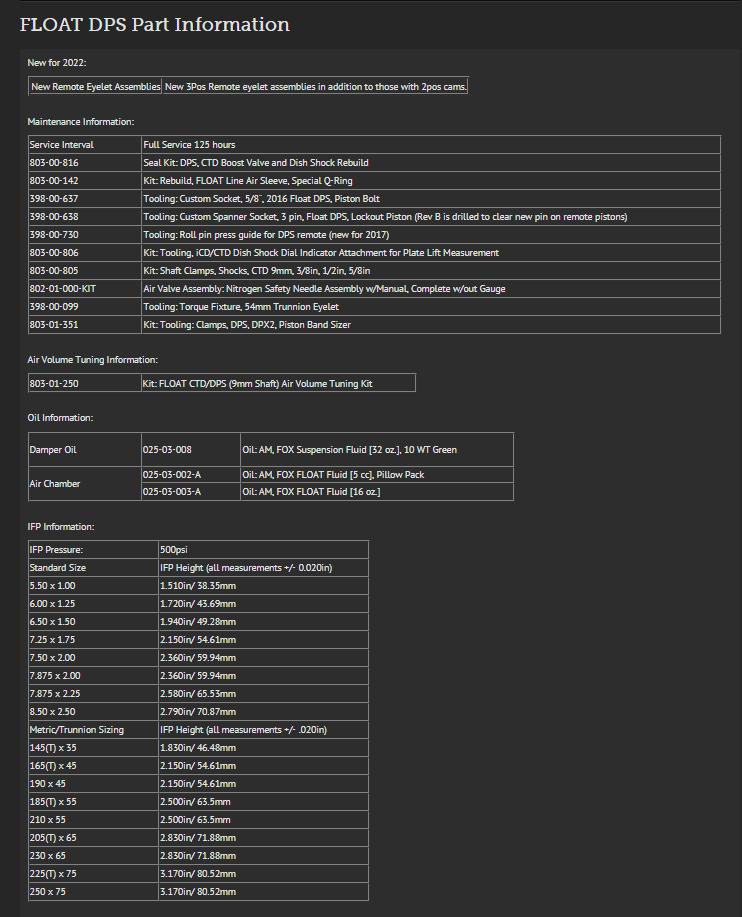The height and width of the screenshot is (917, 742).
Task: Click 'Full Service 125 hours' cell
Action: 431,144
